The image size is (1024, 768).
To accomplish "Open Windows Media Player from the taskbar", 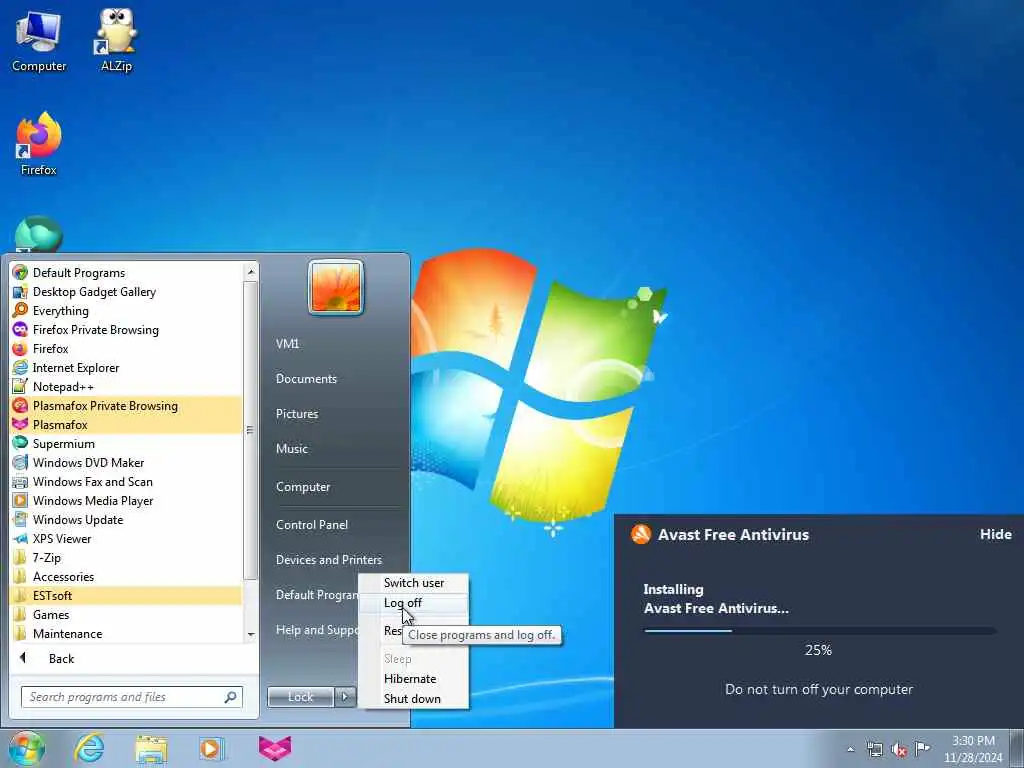I will point(211,748).
